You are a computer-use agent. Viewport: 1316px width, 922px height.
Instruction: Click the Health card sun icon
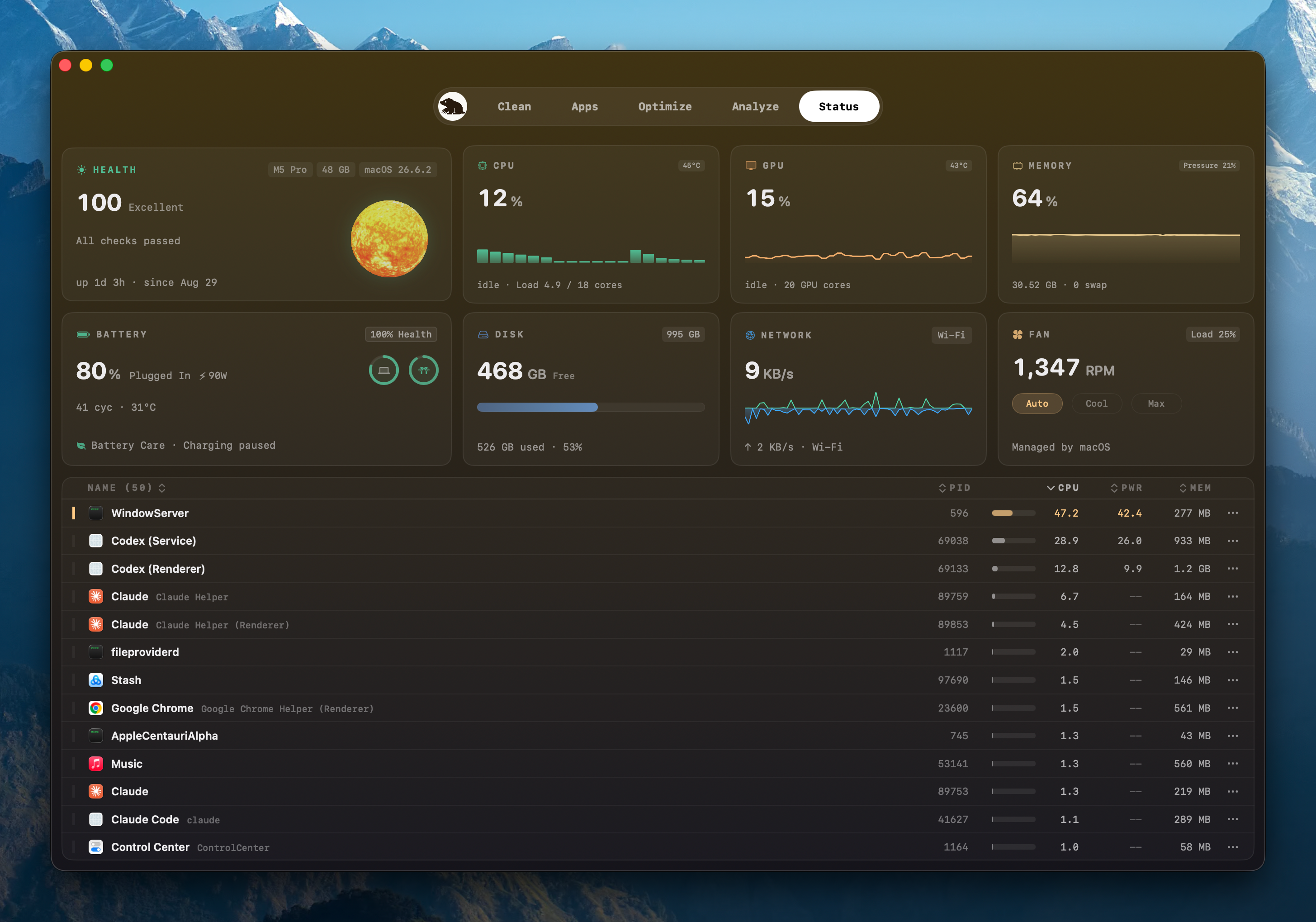tap(81, 170)
